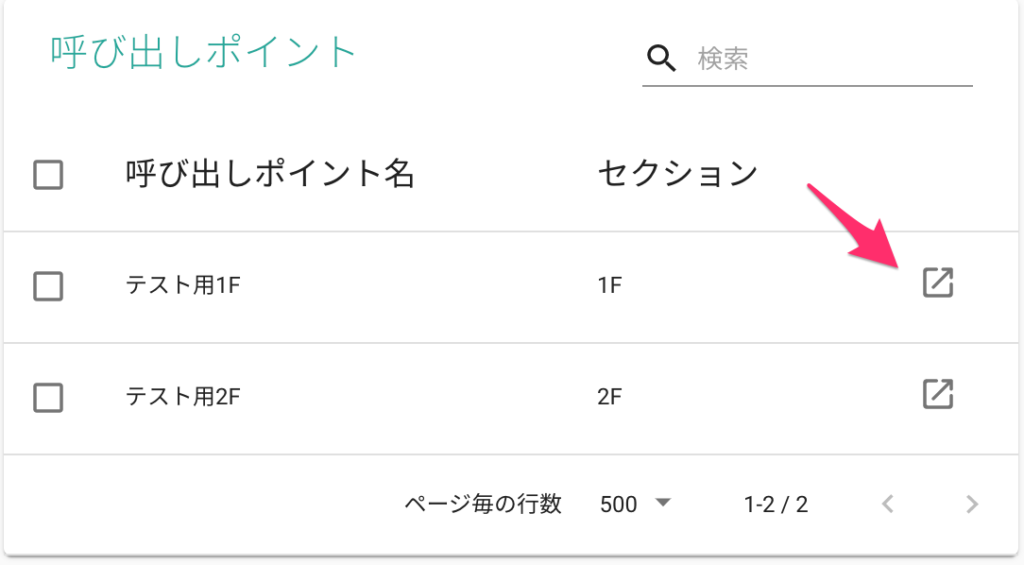Screen dimensions: 1024x565
Task: Open external link for テスト用2F row
Action: click(x=938, y=394)
